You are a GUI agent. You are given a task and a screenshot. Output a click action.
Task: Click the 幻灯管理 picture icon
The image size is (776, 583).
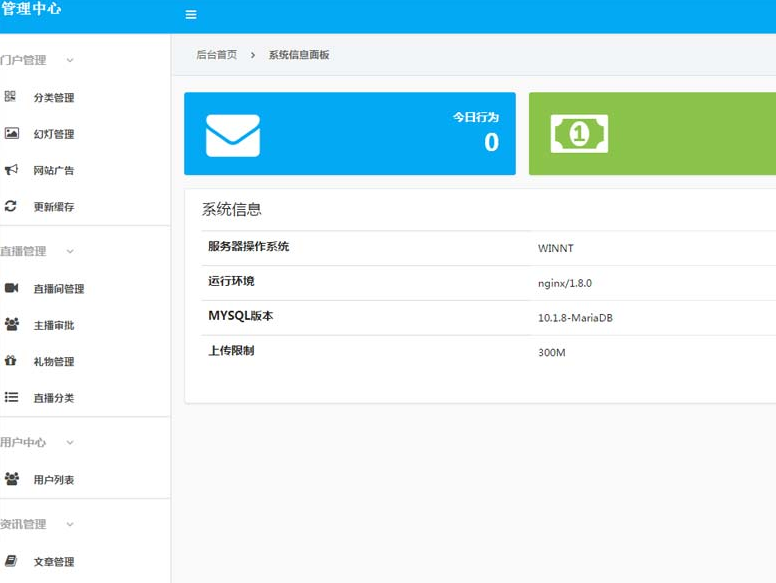point(11,133)
